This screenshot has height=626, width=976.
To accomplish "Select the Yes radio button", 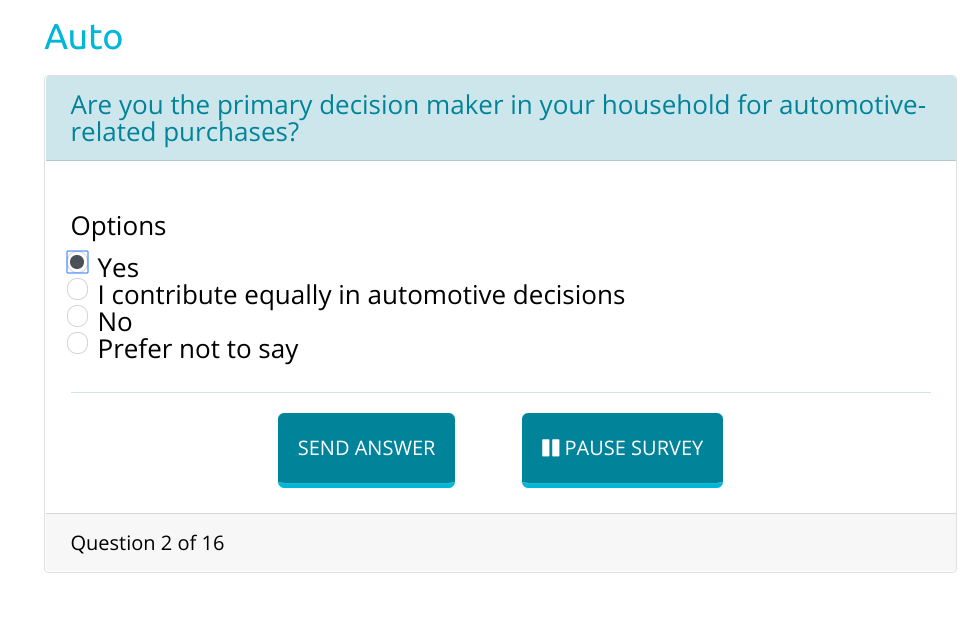I will 77,262.
